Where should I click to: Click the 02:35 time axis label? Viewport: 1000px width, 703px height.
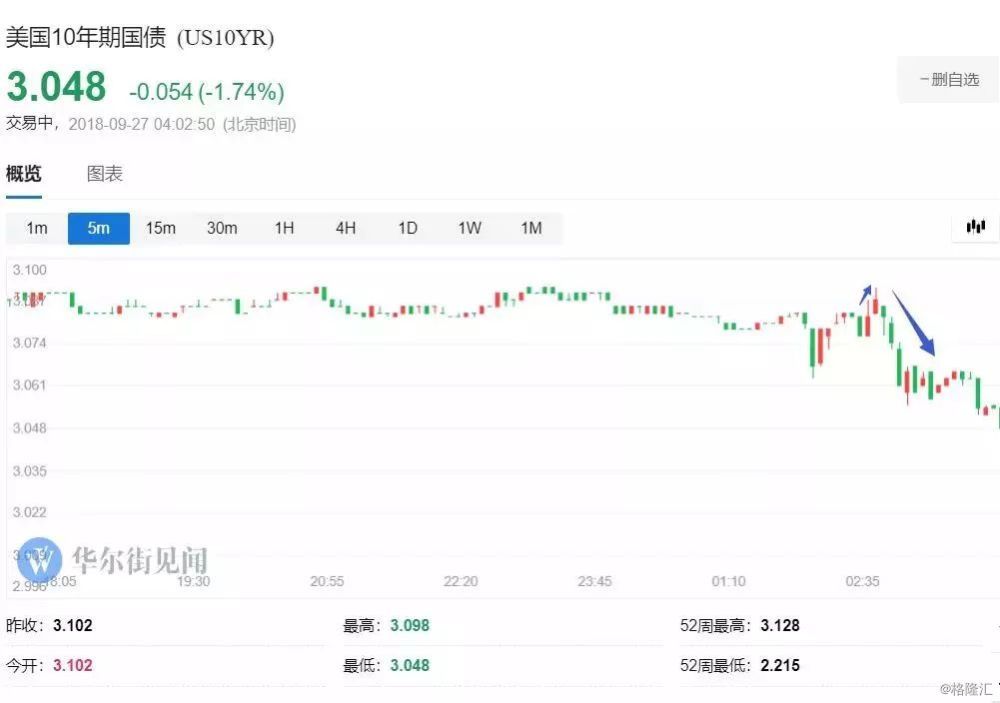point(862,581)
